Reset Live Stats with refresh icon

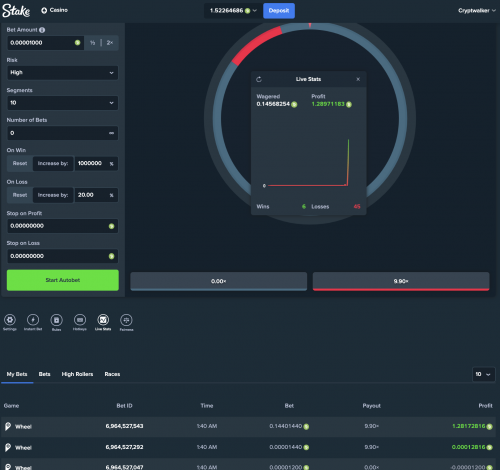(259, 79)
